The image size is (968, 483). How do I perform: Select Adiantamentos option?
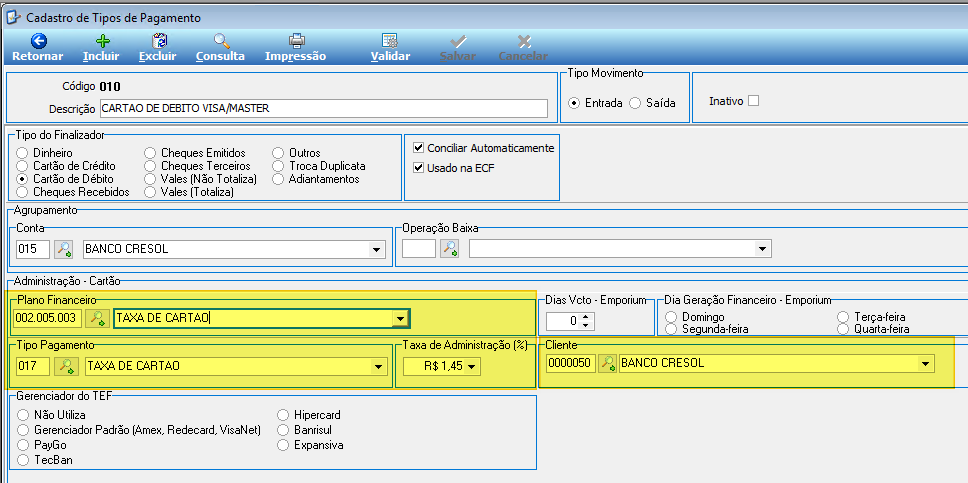point(278,179)
